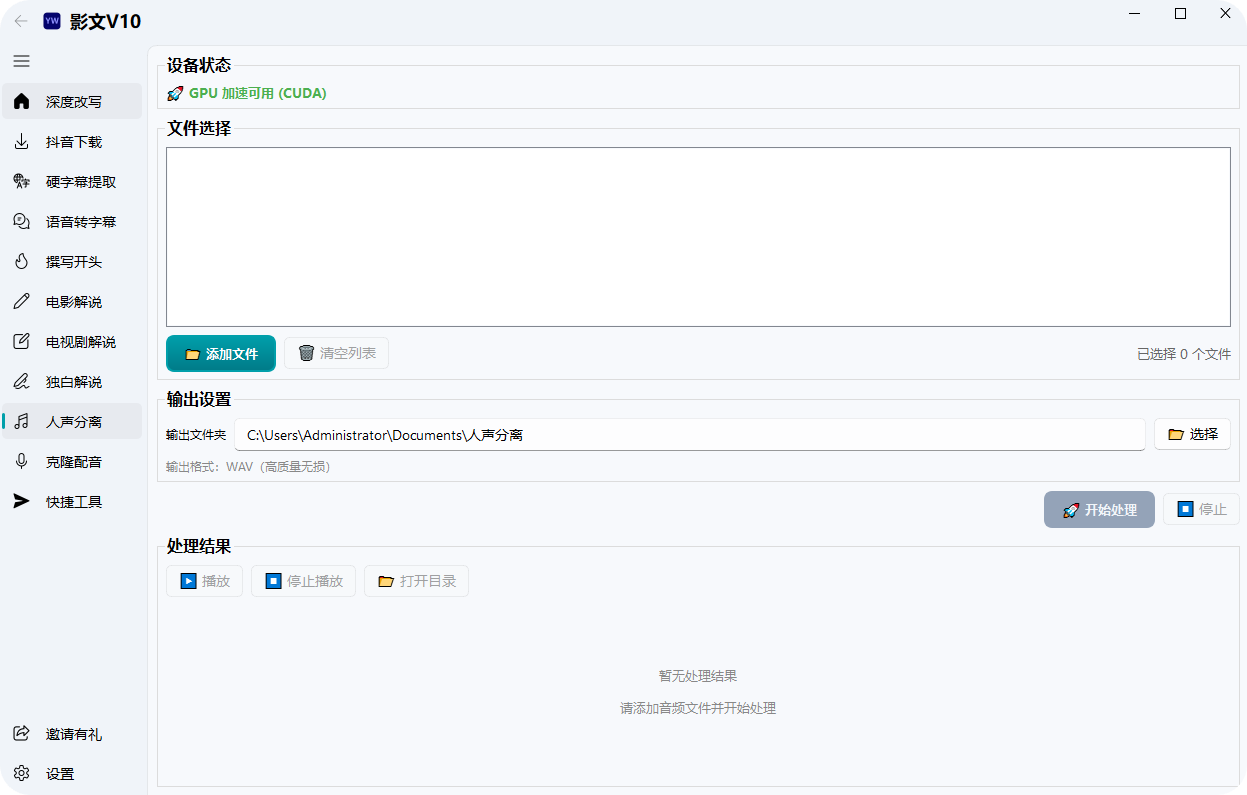Open 克隆配音 microphone item

tap(73, 462)
